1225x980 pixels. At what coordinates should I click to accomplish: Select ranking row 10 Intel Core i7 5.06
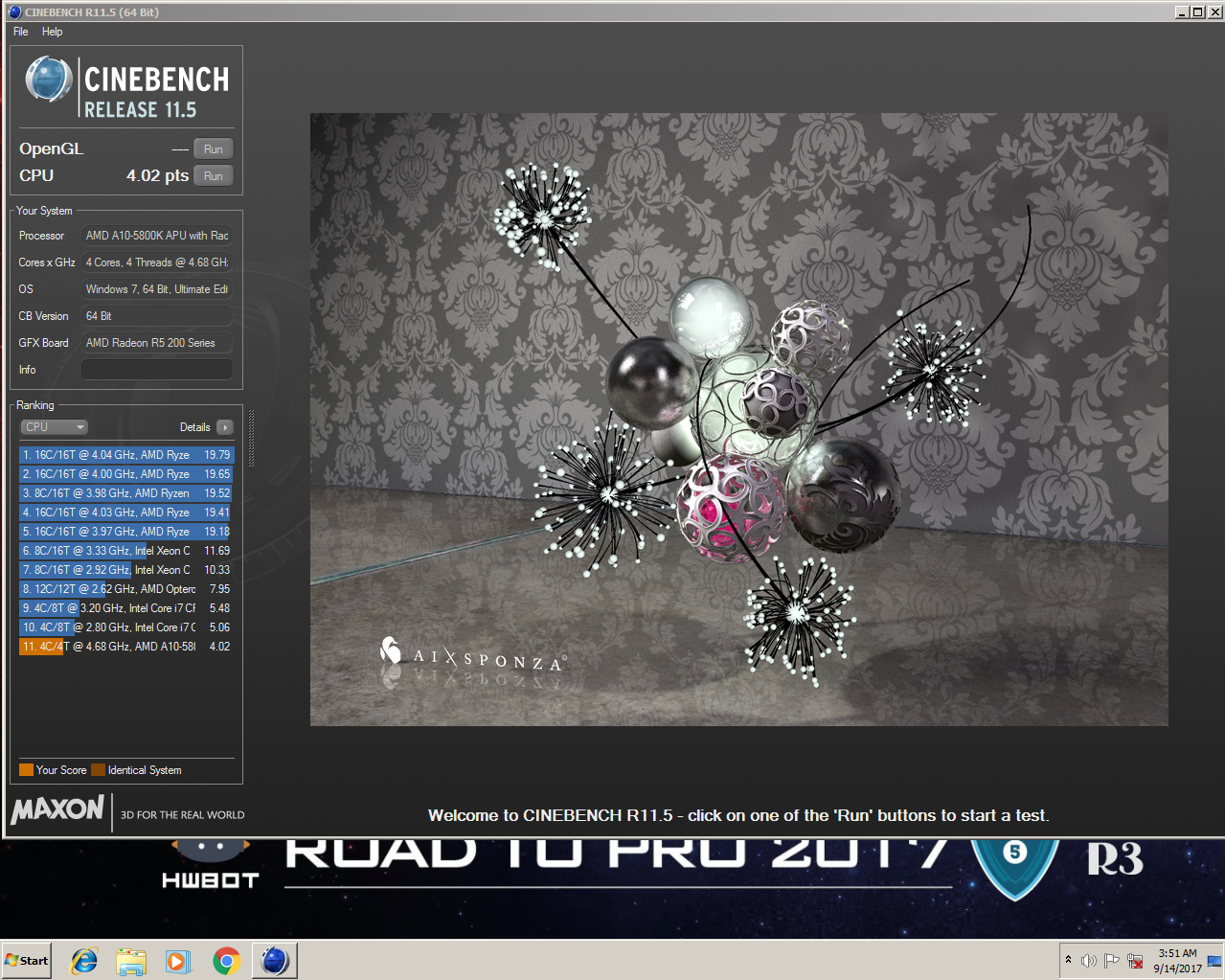tap(125, 627)
